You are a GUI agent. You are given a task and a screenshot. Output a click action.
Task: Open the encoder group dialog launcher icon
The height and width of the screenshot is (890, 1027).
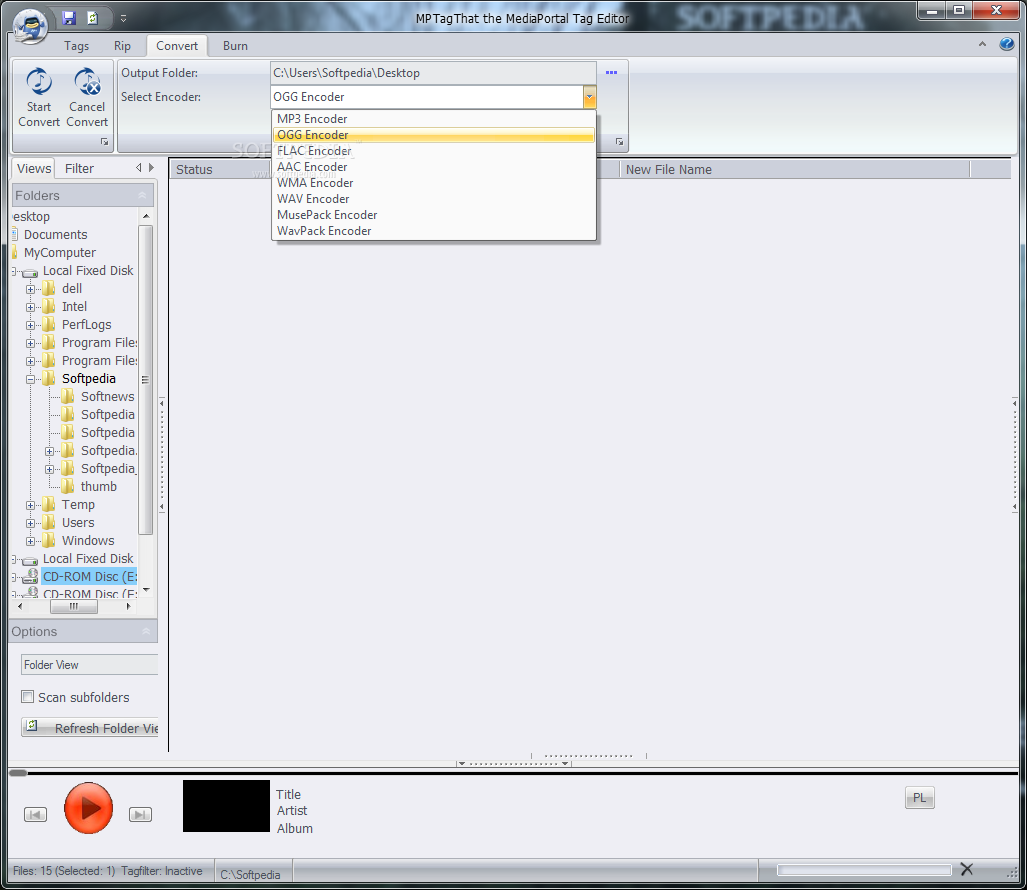(x=619, y=141)
